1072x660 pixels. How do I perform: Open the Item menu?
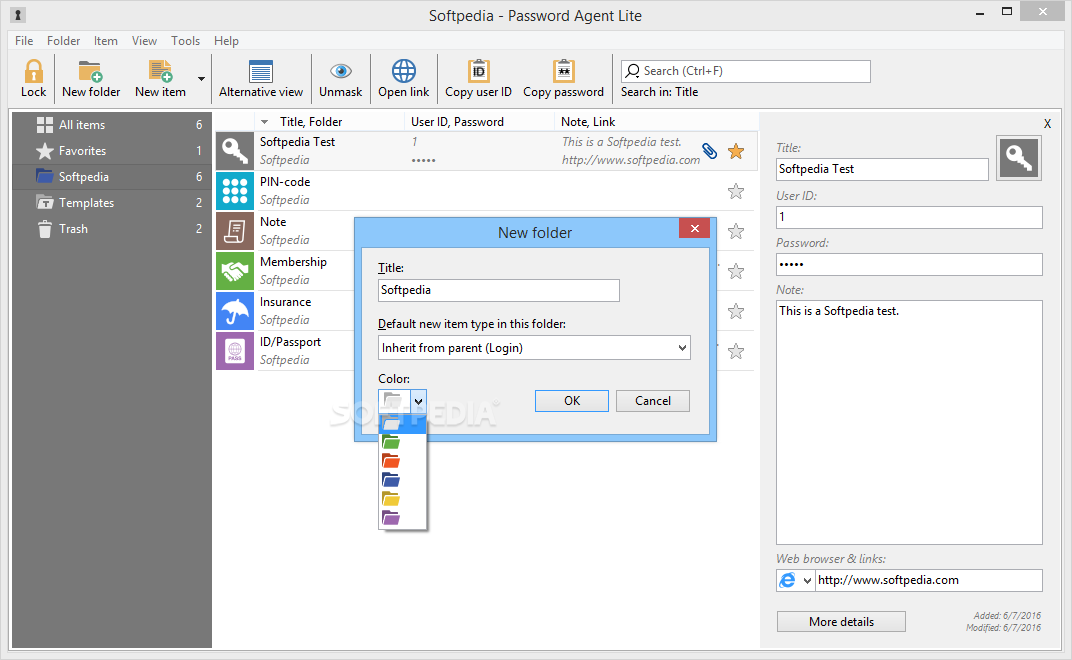point(106,40)
